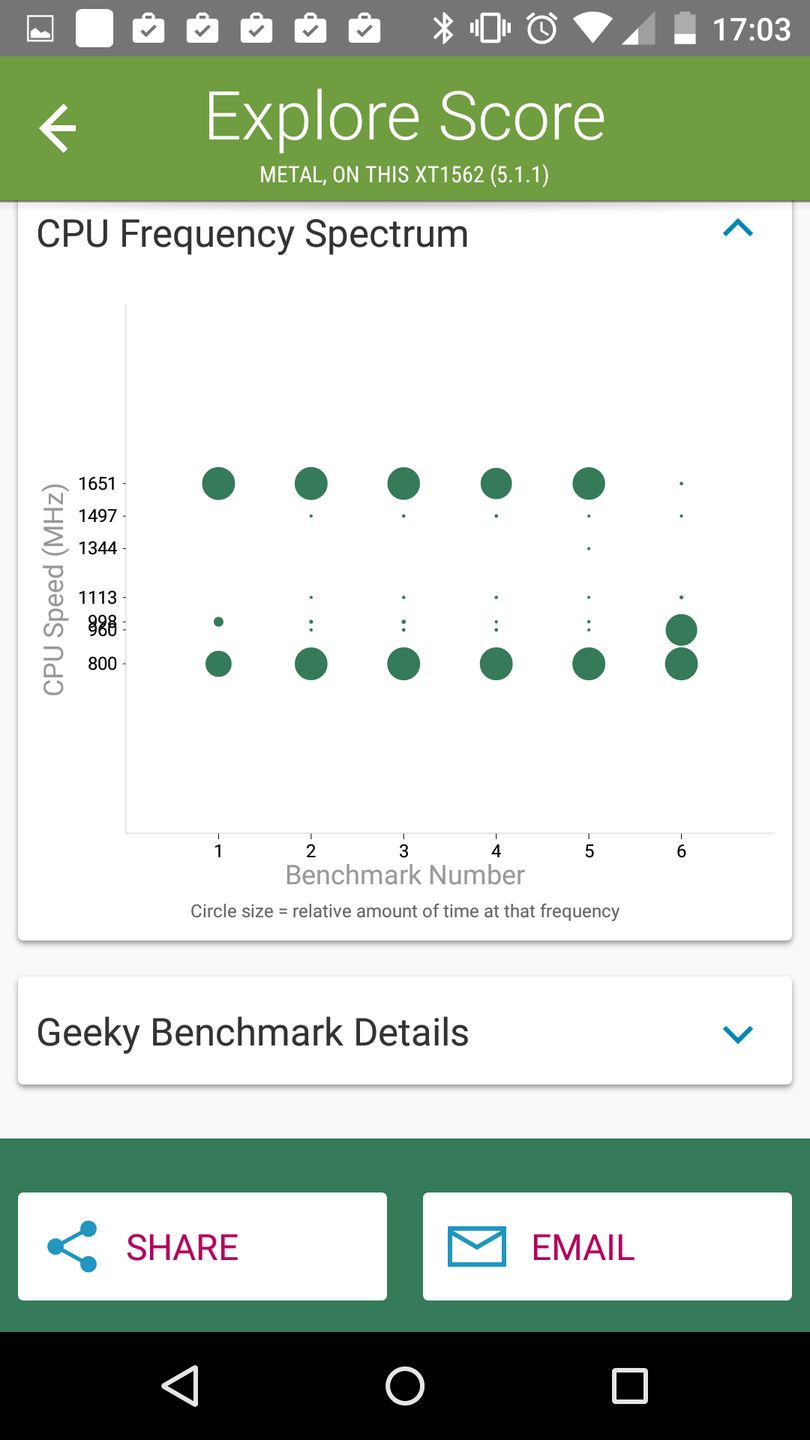810x1440 pixels.
Task: Tap the 960 MHz circle for benchmark 6
Action: pos(681,630)
